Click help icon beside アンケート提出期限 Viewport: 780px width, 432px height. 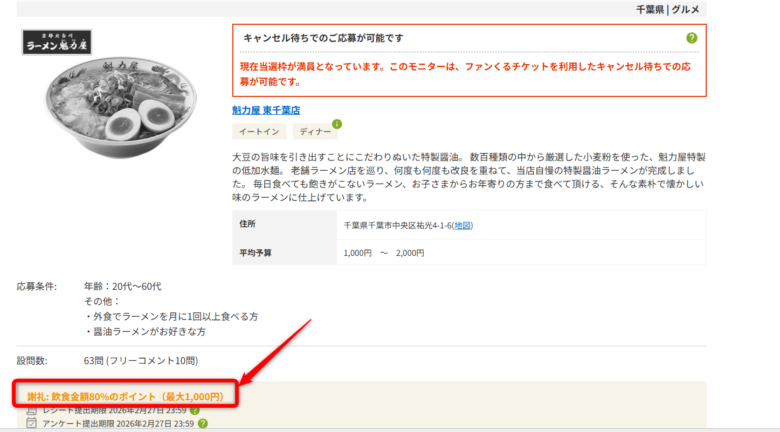(203, 424)
